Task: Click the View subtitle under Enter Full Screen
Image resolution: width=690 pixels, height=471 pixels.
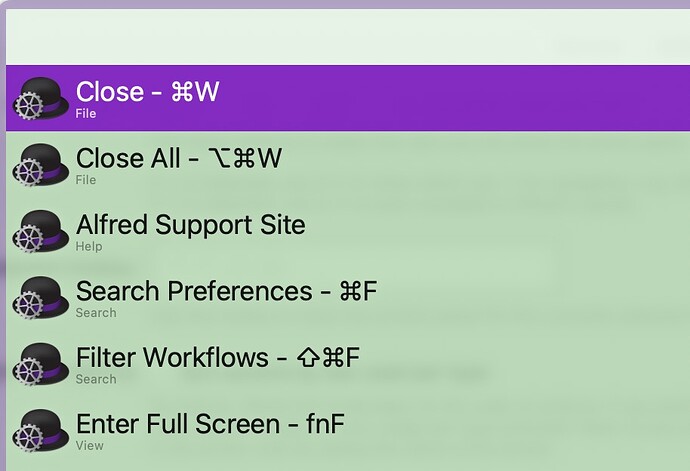Action: click(90, 446)
